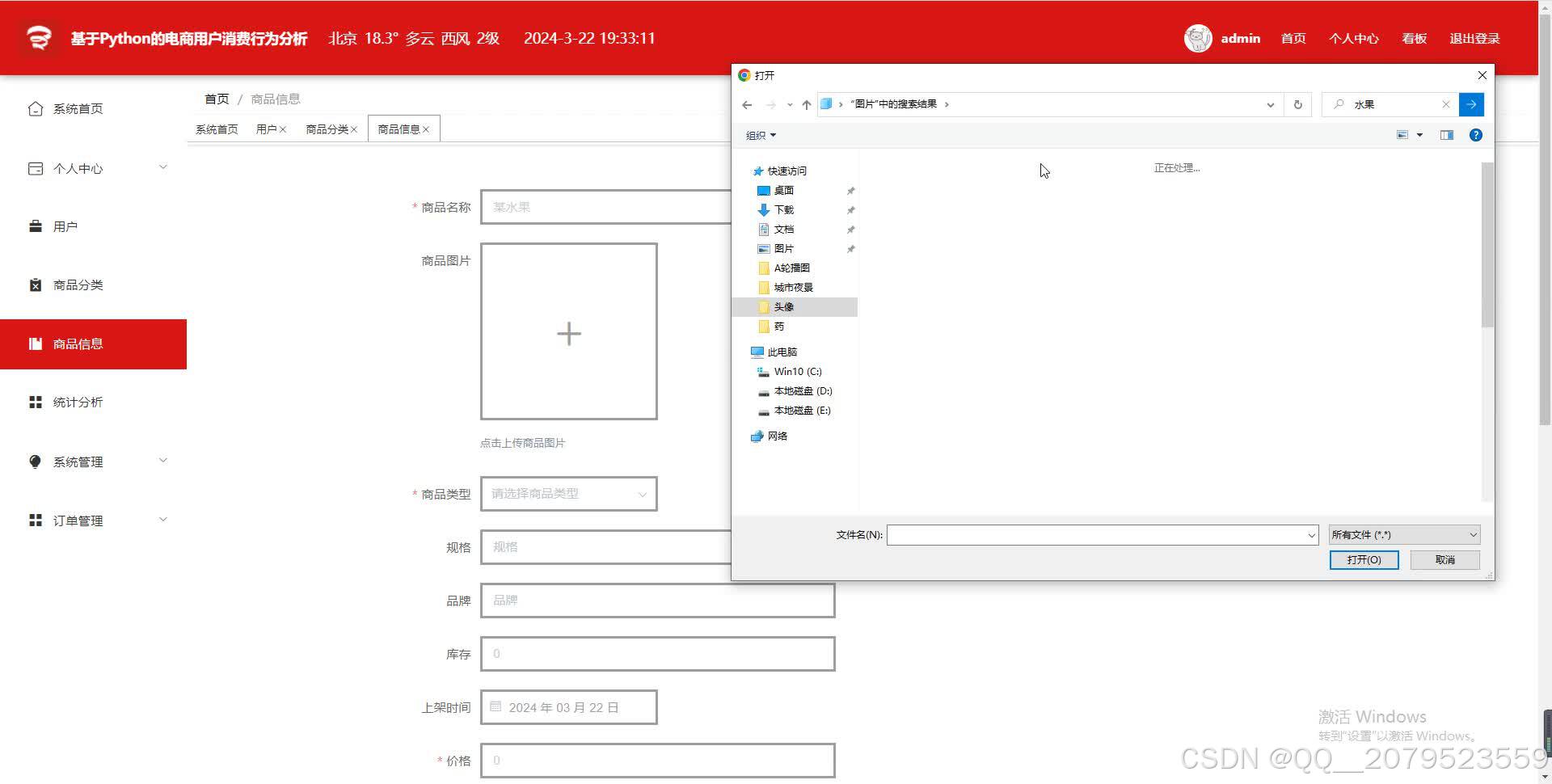Select 网络 in navigation pane
This screenshot has height=784, width=1552.
click(x=777, y=436)
